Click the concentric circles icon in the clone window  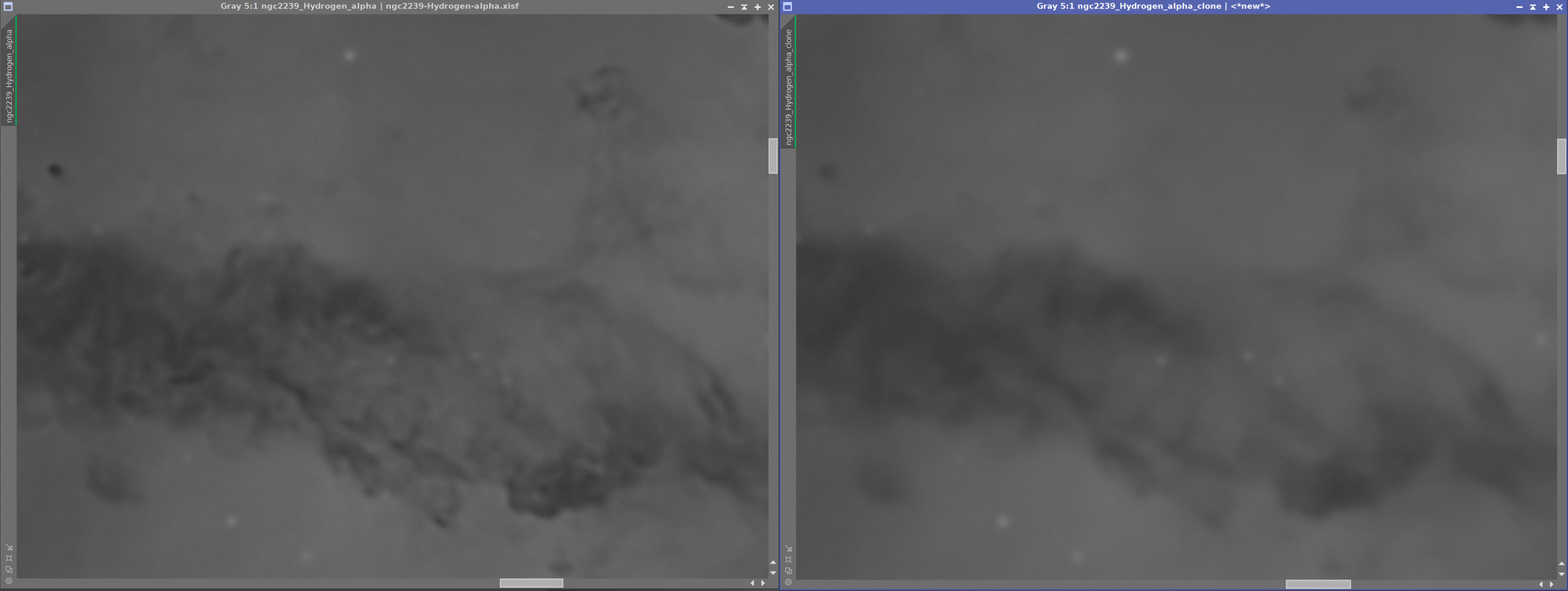788,581
